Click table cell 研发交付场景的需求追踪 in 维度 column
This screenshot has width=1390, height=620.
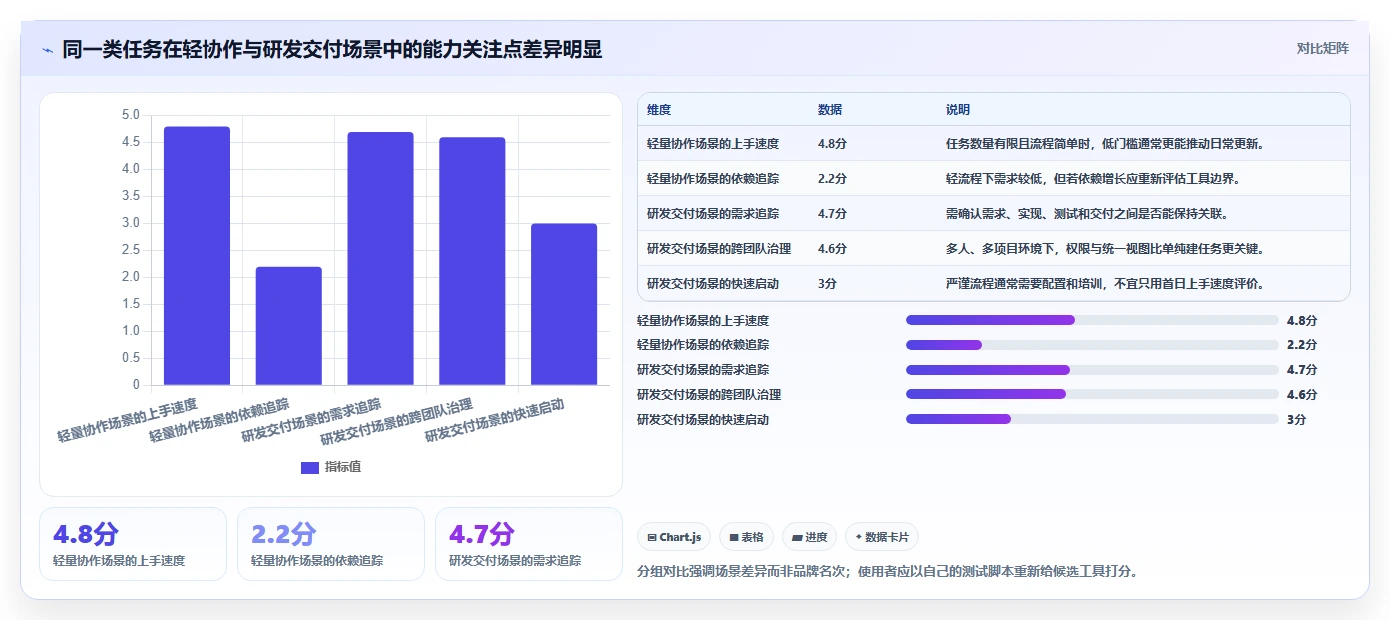point(713,214)
